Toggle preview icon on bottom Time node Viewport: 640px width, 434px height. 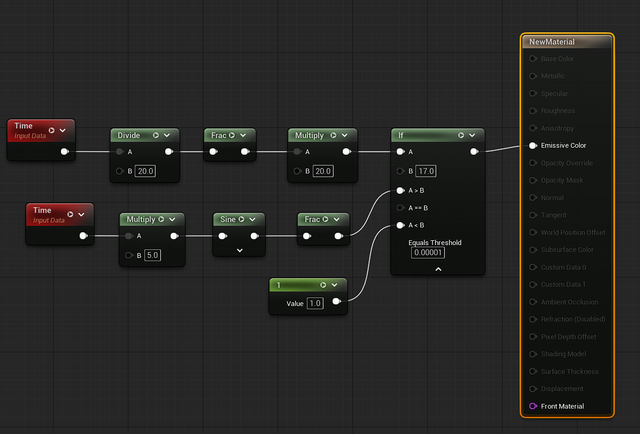(70, 214)
